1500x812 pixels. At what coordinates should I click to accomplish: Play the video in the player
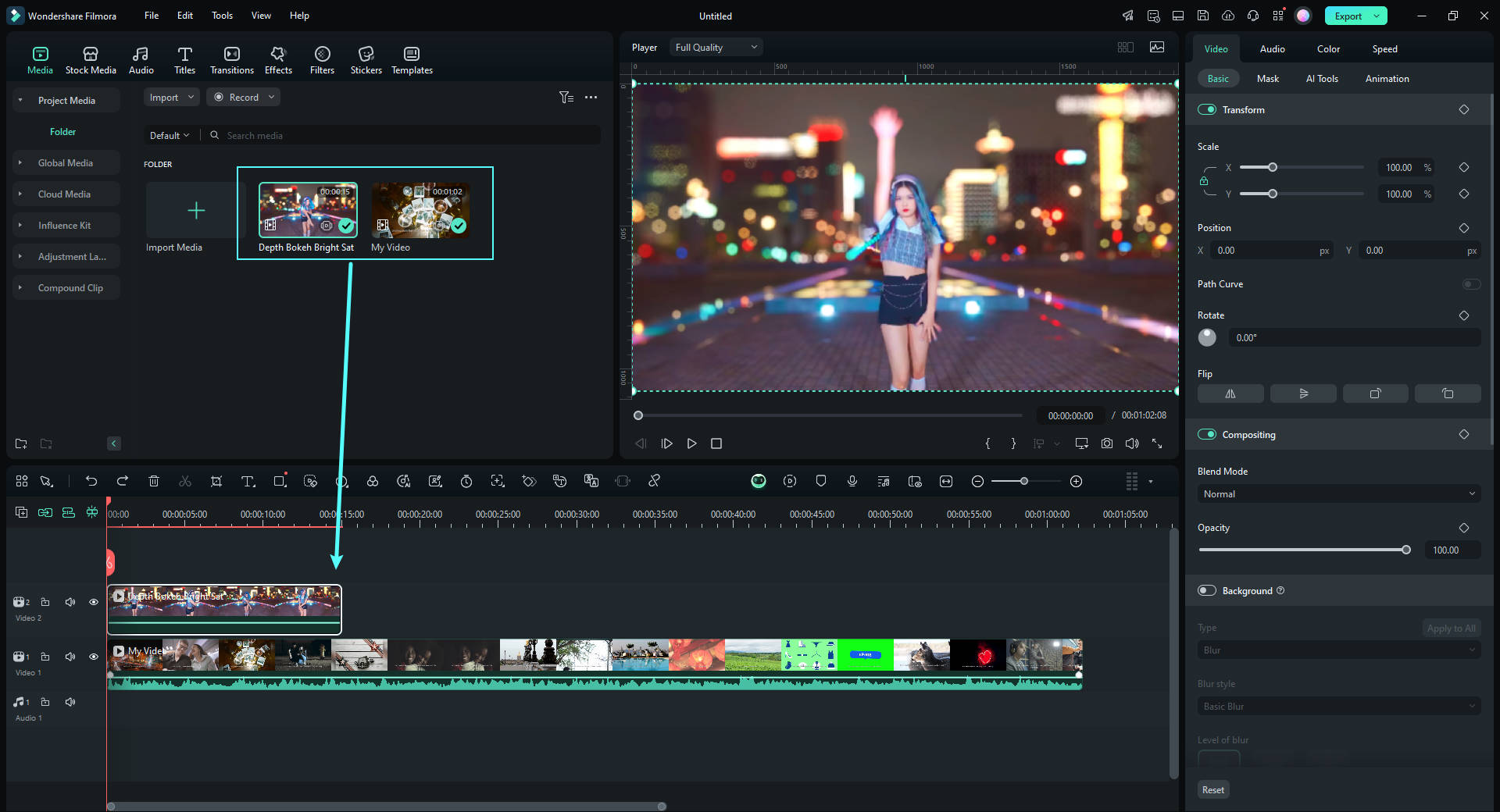click(691, 443)
